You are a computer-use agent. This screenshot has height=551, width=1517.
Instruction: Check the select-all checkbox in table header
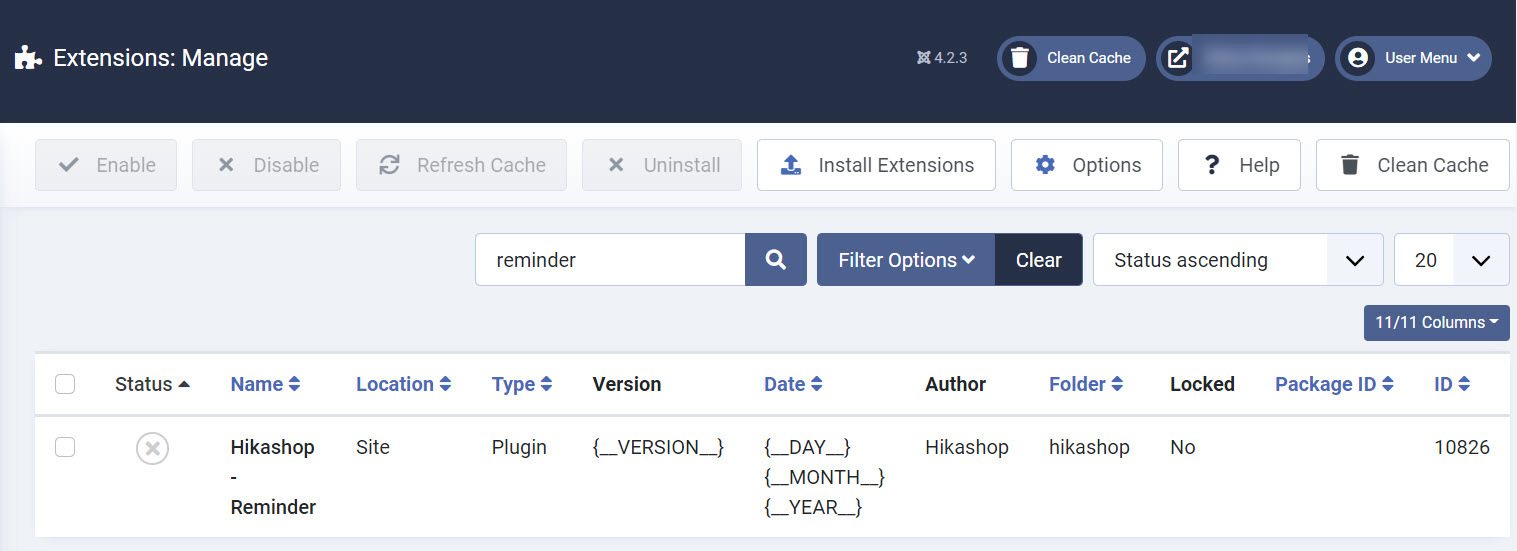click(x=65, y=384)
